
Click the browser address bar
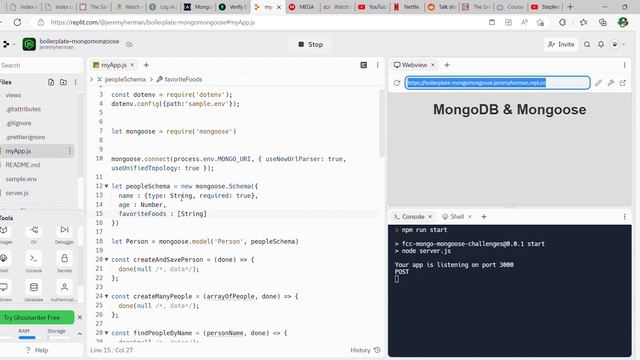[x=261, y=22]
